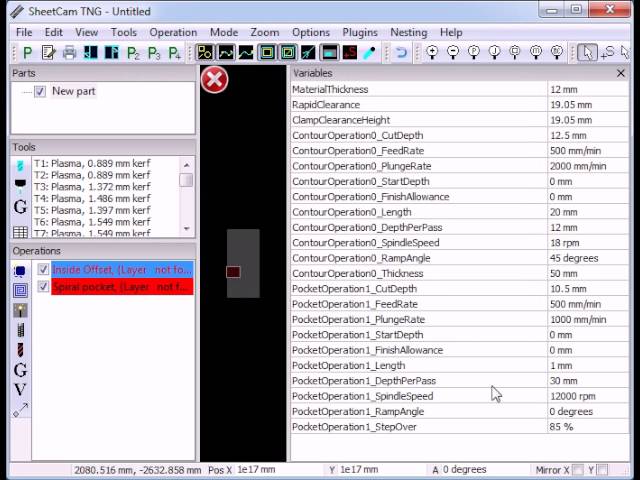Open the Plugins menu

[x=360, y=32]
